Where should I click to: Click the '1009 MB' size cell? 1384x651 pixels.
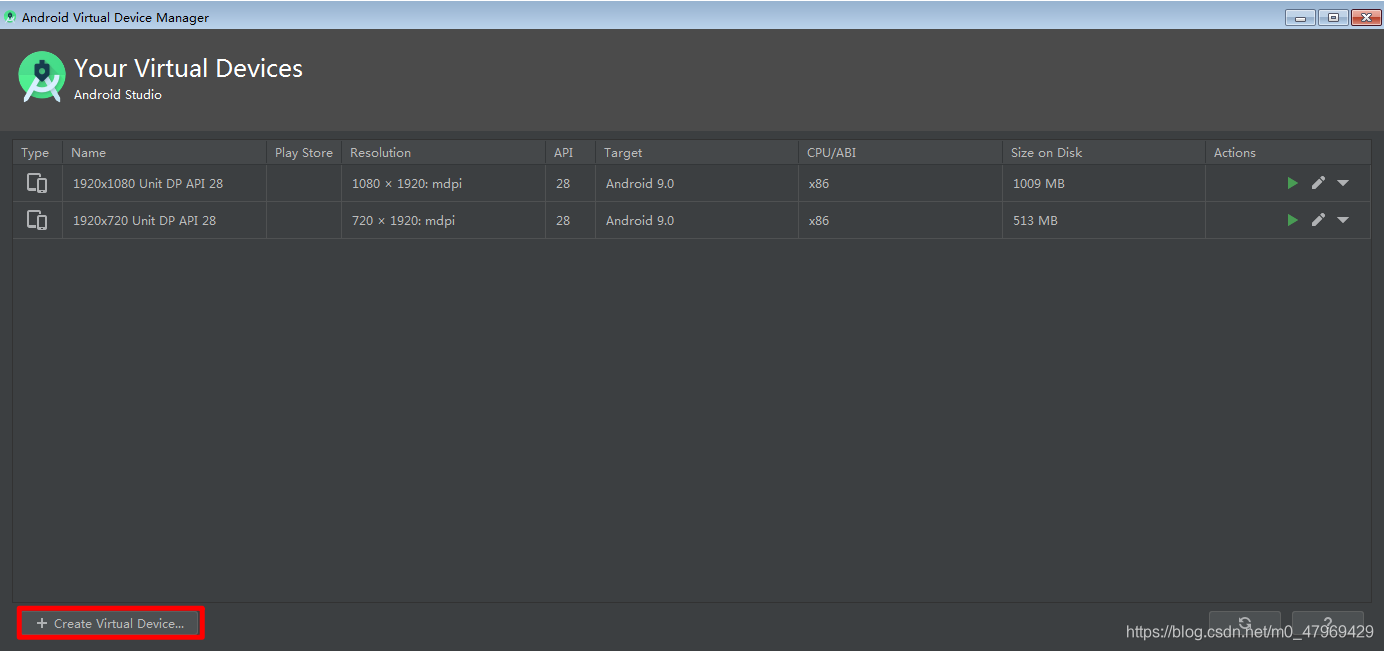click(1104, 183)
